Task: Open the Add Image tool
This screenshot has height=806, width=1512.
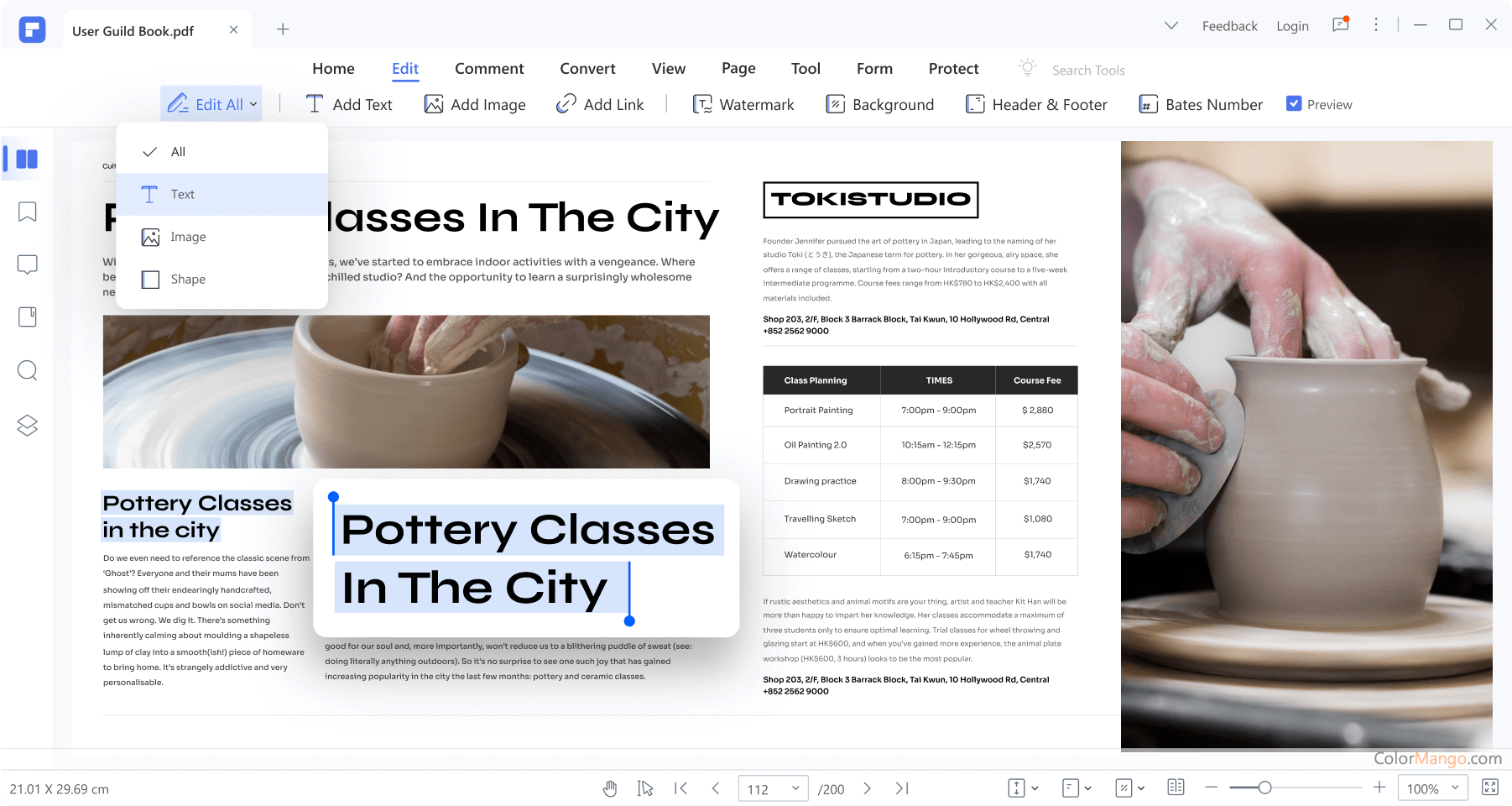Action: (x=475, y=104)
